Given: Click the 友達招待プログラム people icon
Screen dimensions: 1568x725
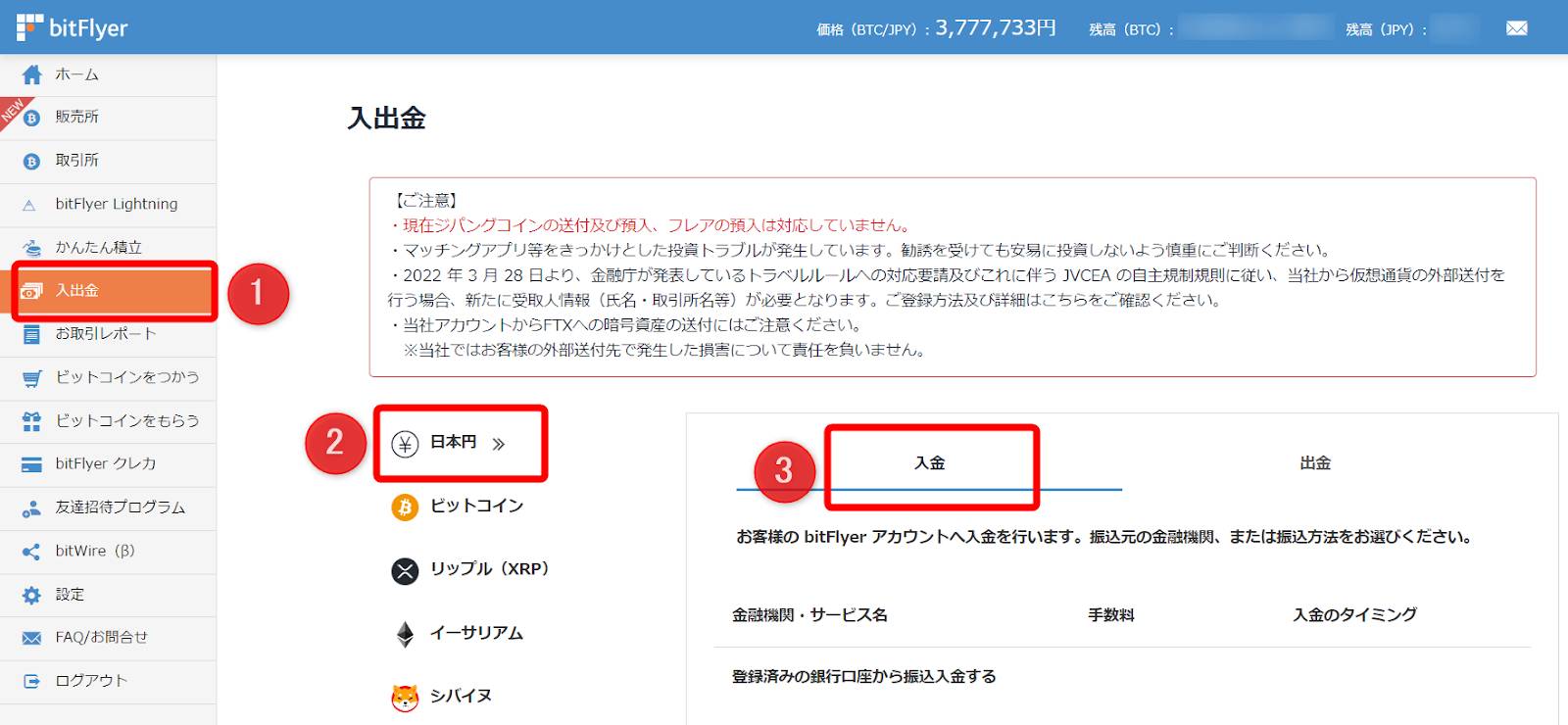Looking at the screenshot, I should click(x=32, y=508).
